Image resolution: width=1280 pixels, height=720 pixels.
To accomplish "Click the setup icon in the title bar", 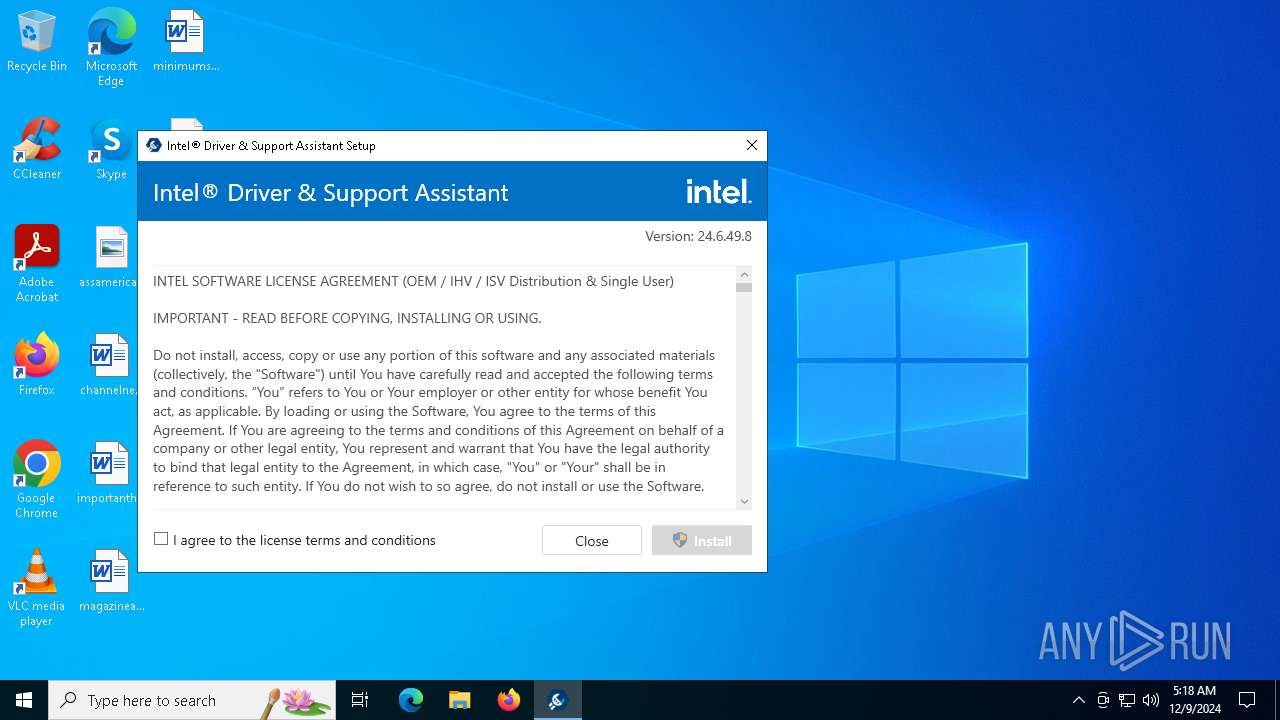I will click(154, 145).
